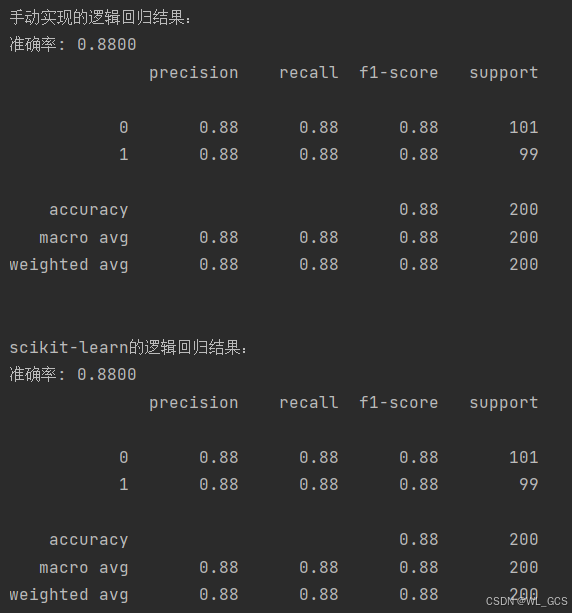This screenshot has width=572, height=613.
Task: Click "precision" header in the scikit-learn report
Action: pyautogui.click(x=194, y=403)
